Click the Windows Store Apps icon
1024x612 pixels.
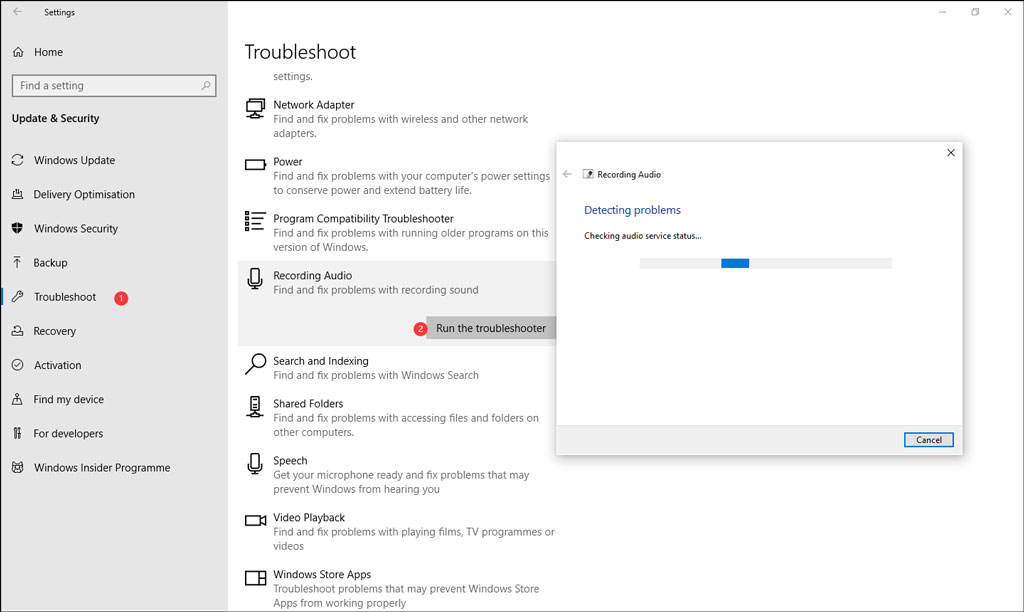pos(255,578)
